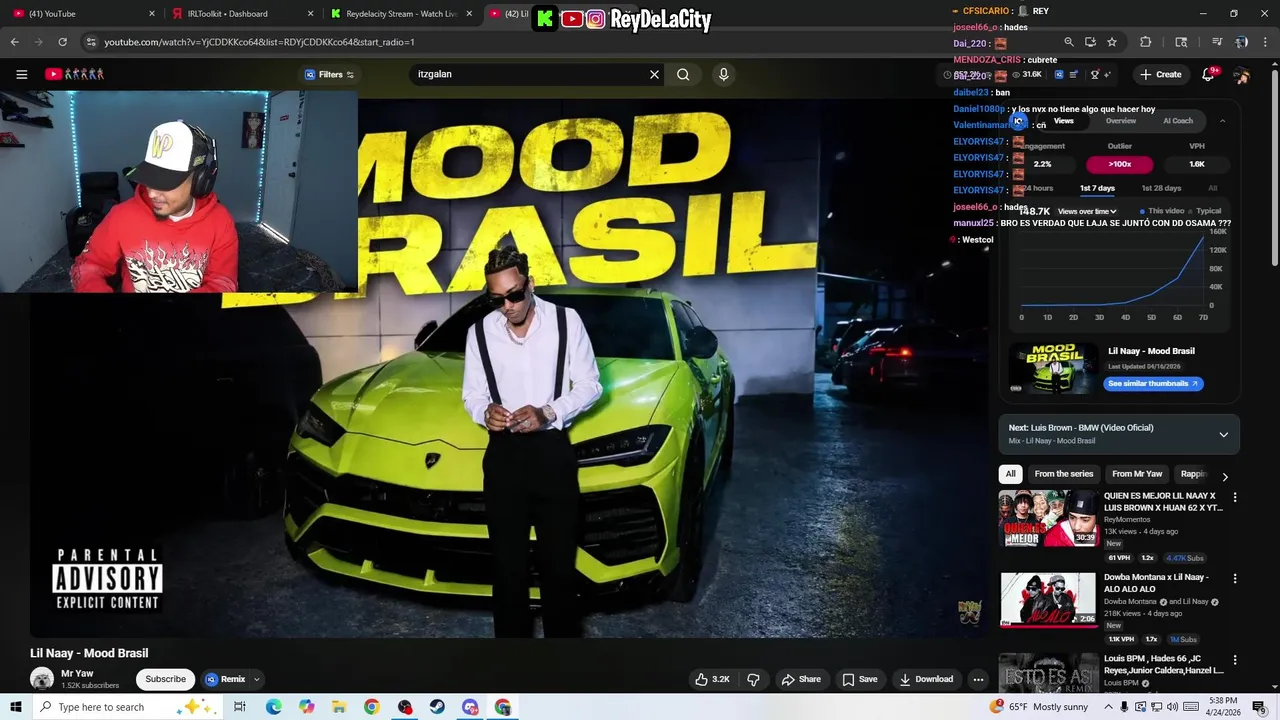Open the QUIEN ES MEJOR LIL NAAY video thumbnail
1280x720 pixels.
point(1047,518)
